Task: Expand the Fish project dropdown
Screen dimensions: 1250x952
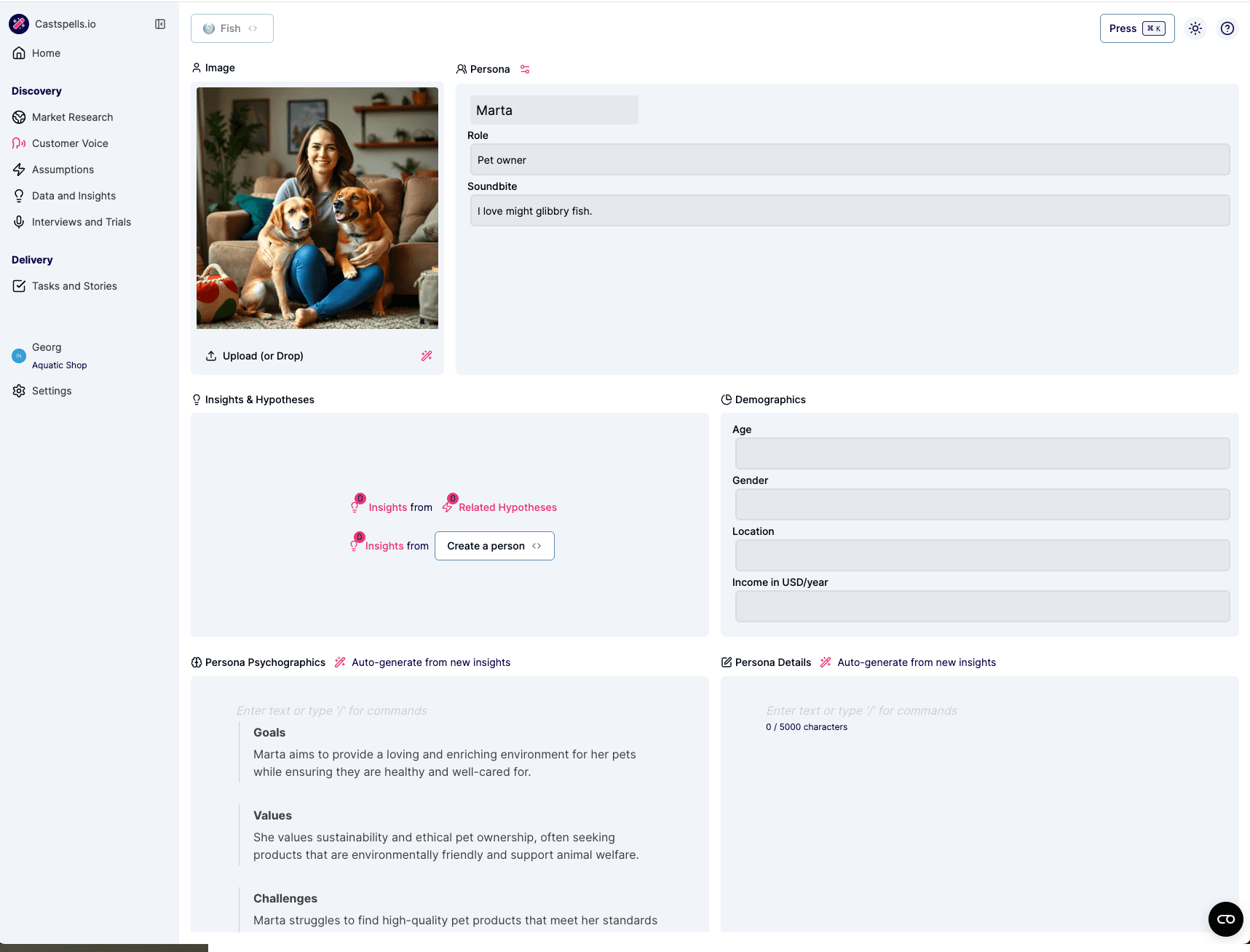Action: [232, 28]
